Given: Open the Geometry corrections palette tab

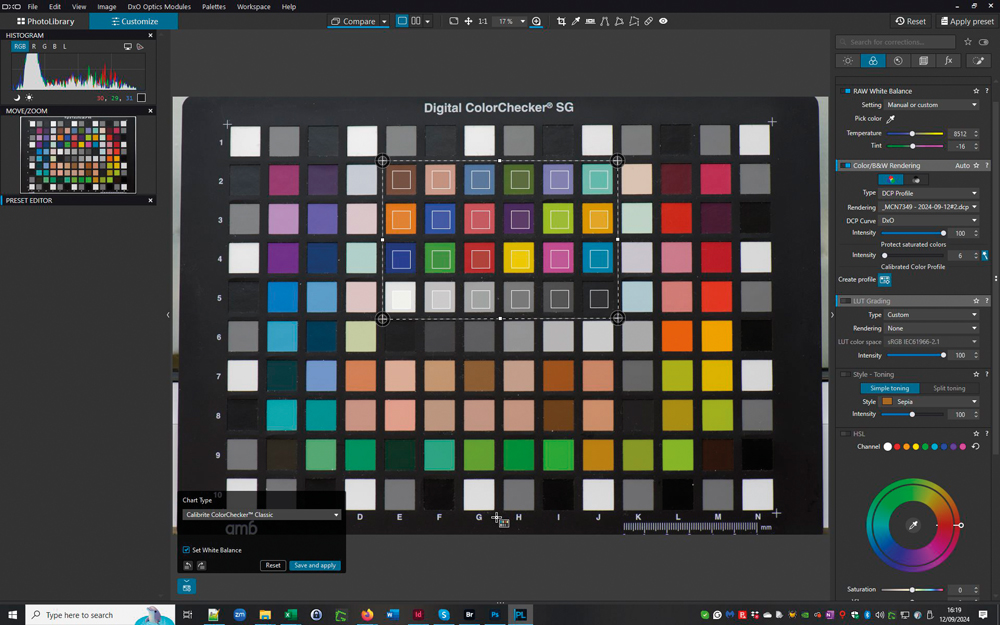Looking at the screenshot, I should pyautogui.click(x=923, y=61).
